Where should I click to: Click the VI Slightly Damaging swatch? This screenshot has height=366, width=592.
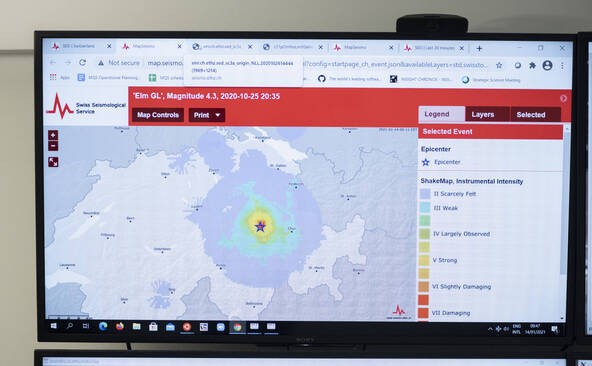tap(424, 287)
